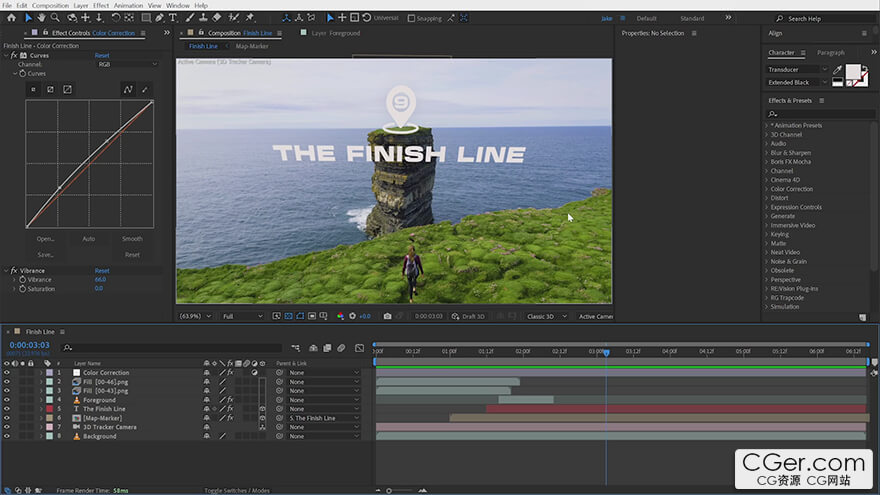The height and width of the screenshot is (495, 880).
Task: Select the Pen tool
Action: (x=160, y=18)
